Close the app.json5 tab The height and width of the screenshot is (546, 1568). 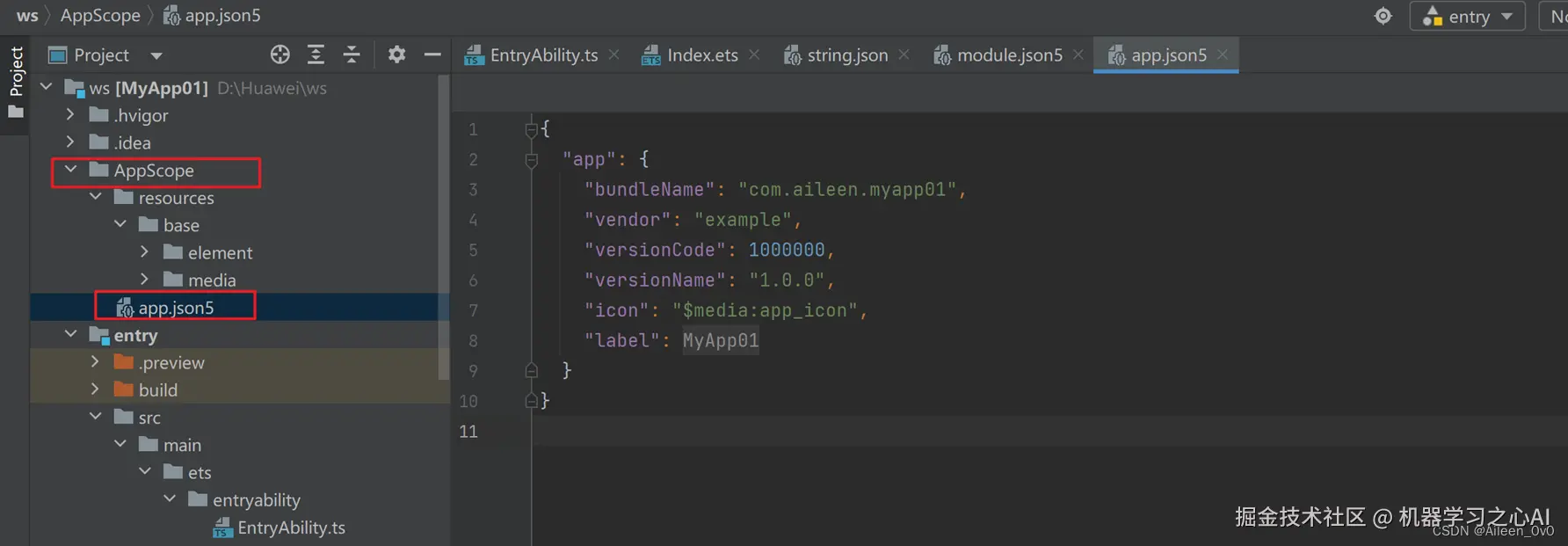[1223, 55]
